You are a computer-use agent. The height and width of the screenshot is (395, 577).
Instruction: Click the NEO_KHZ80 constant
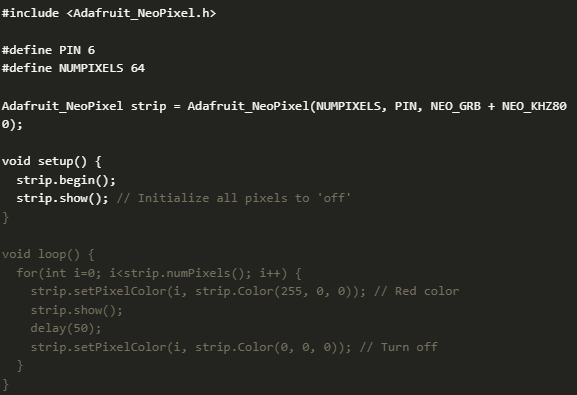pyautogui.click(x=534, y=106)
